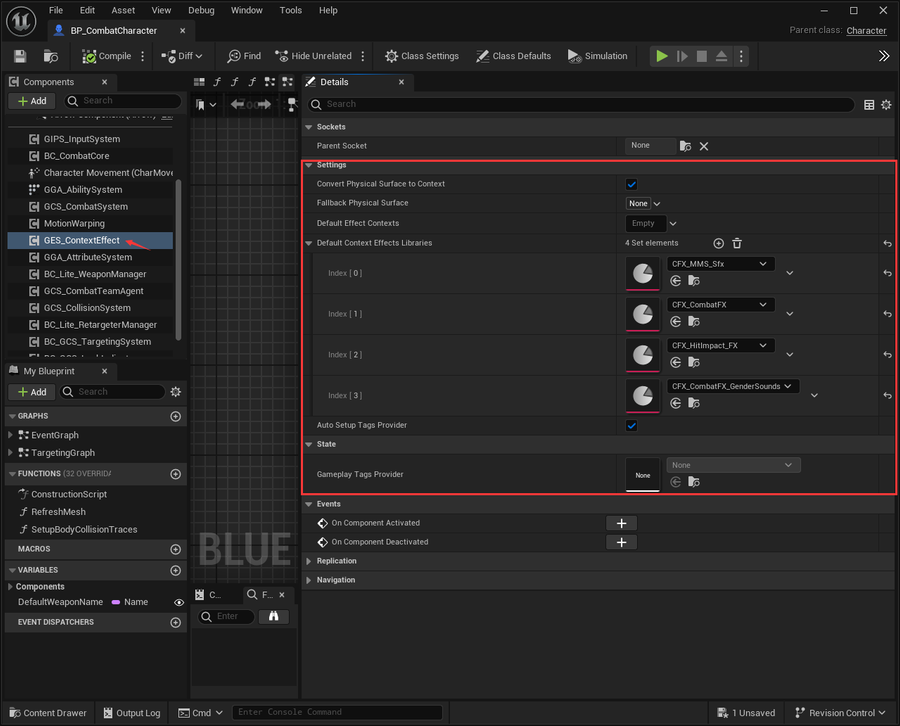This screenshot has height=726, width=900.
Task: Add a new variable in VARIABLES section
Action: pos(176,570)
